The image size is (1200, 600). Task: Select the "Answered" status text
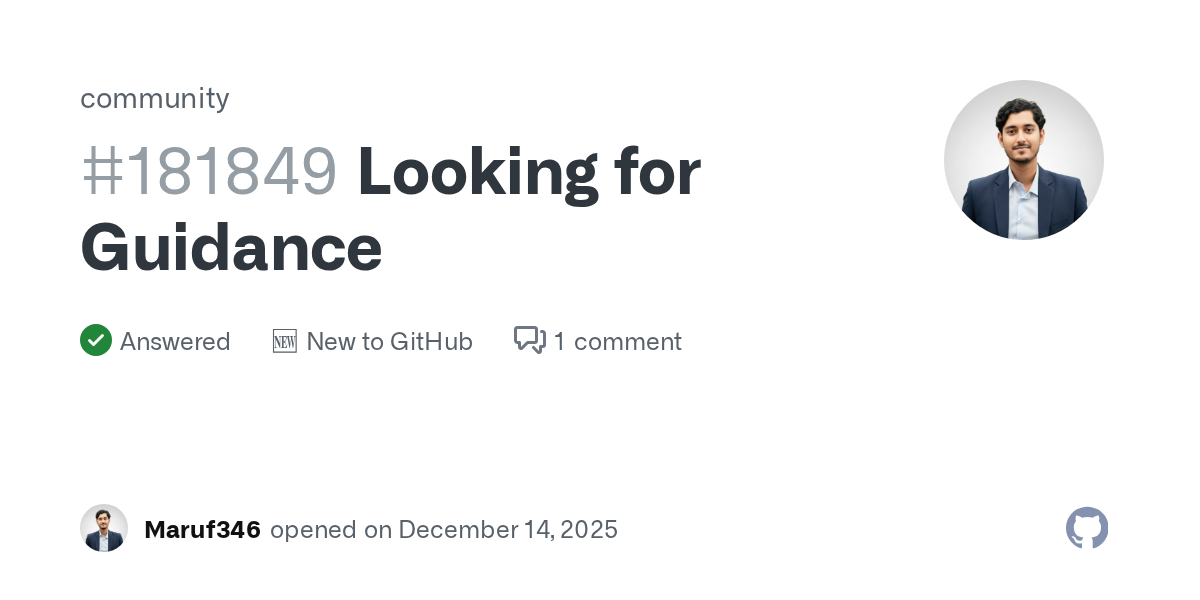point(175,342)
